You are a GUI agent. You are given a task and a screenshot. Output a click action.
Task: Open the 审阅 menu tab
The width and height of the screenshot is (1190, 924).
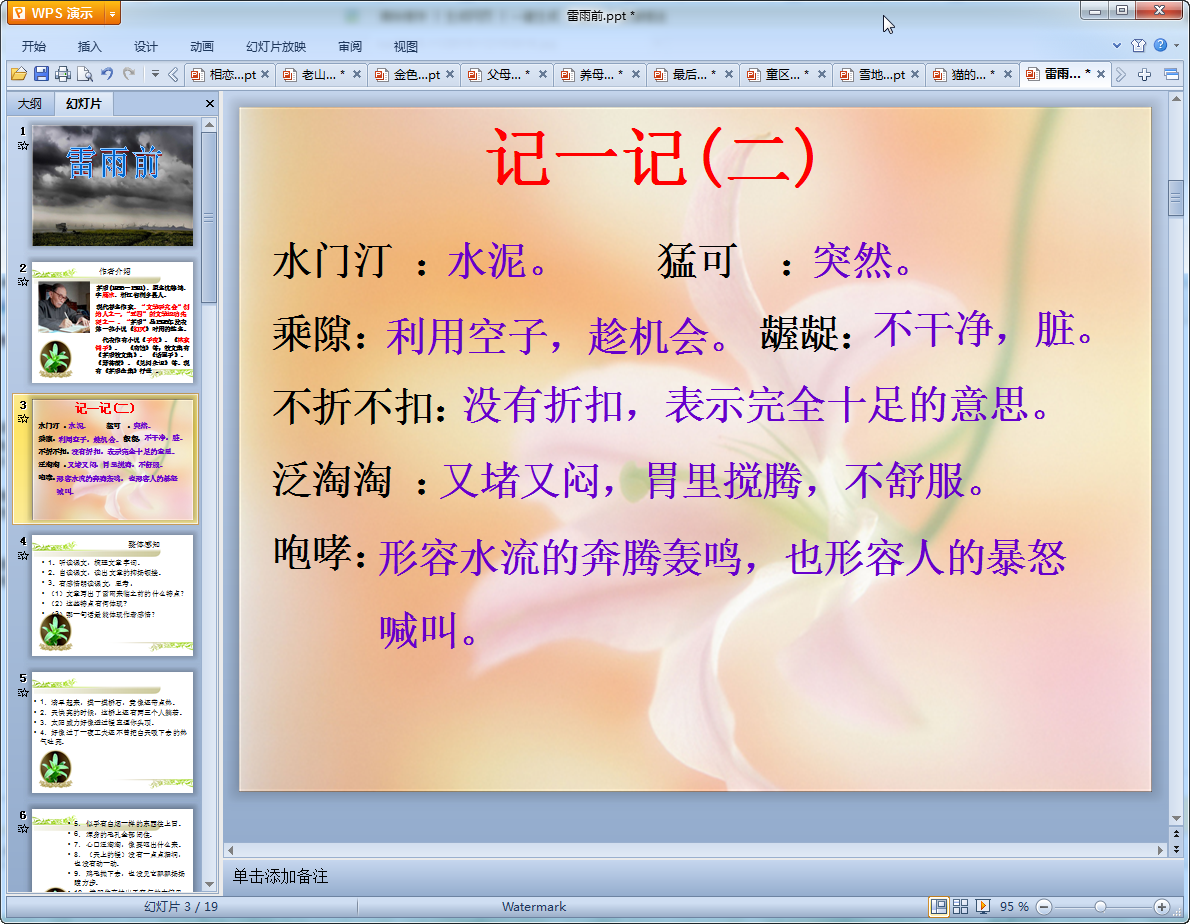tap(350, 46)
